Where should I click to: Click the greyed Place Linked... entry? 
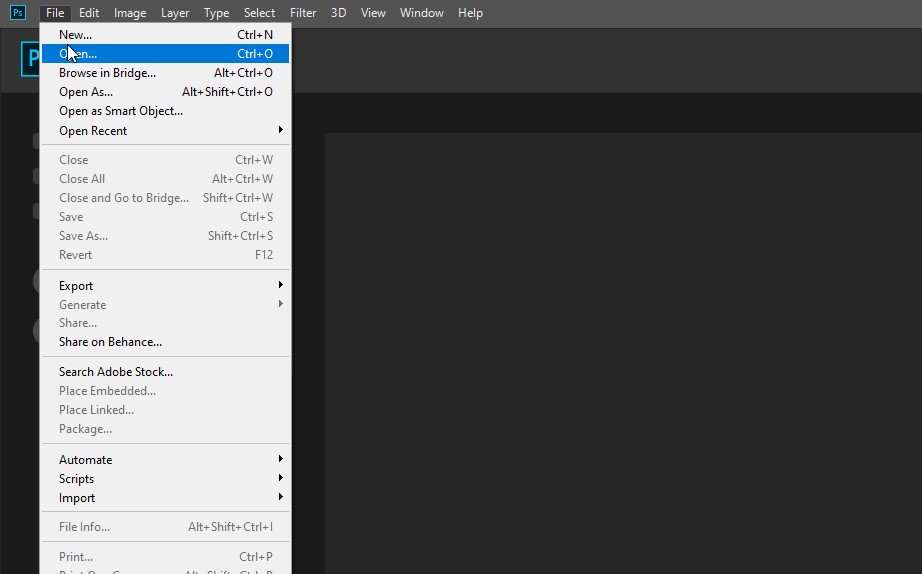coord(165,410)
